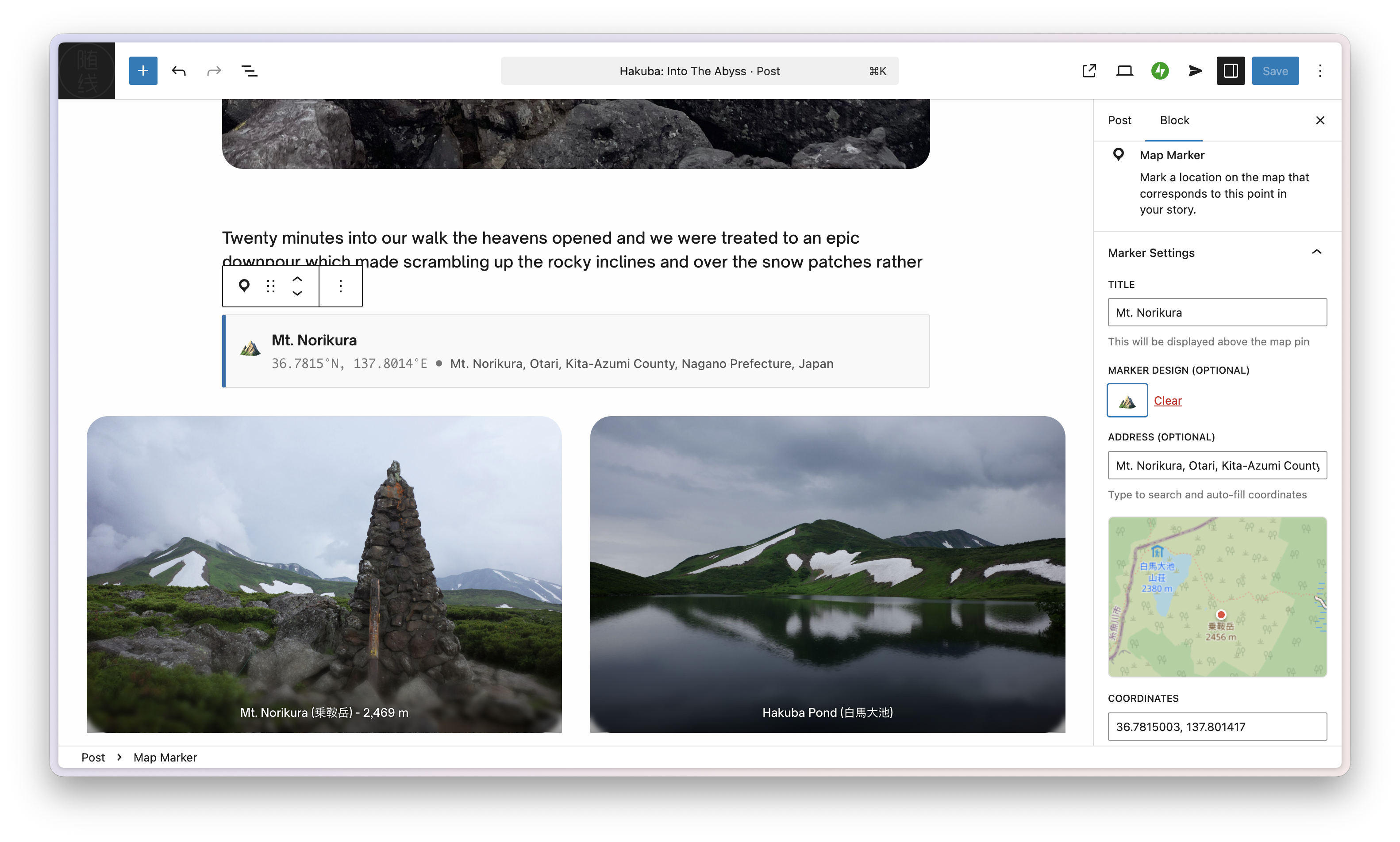Screen dimensions: 1400x842
Task: Click the drag handle on the block toolbar
Action: 271,285
